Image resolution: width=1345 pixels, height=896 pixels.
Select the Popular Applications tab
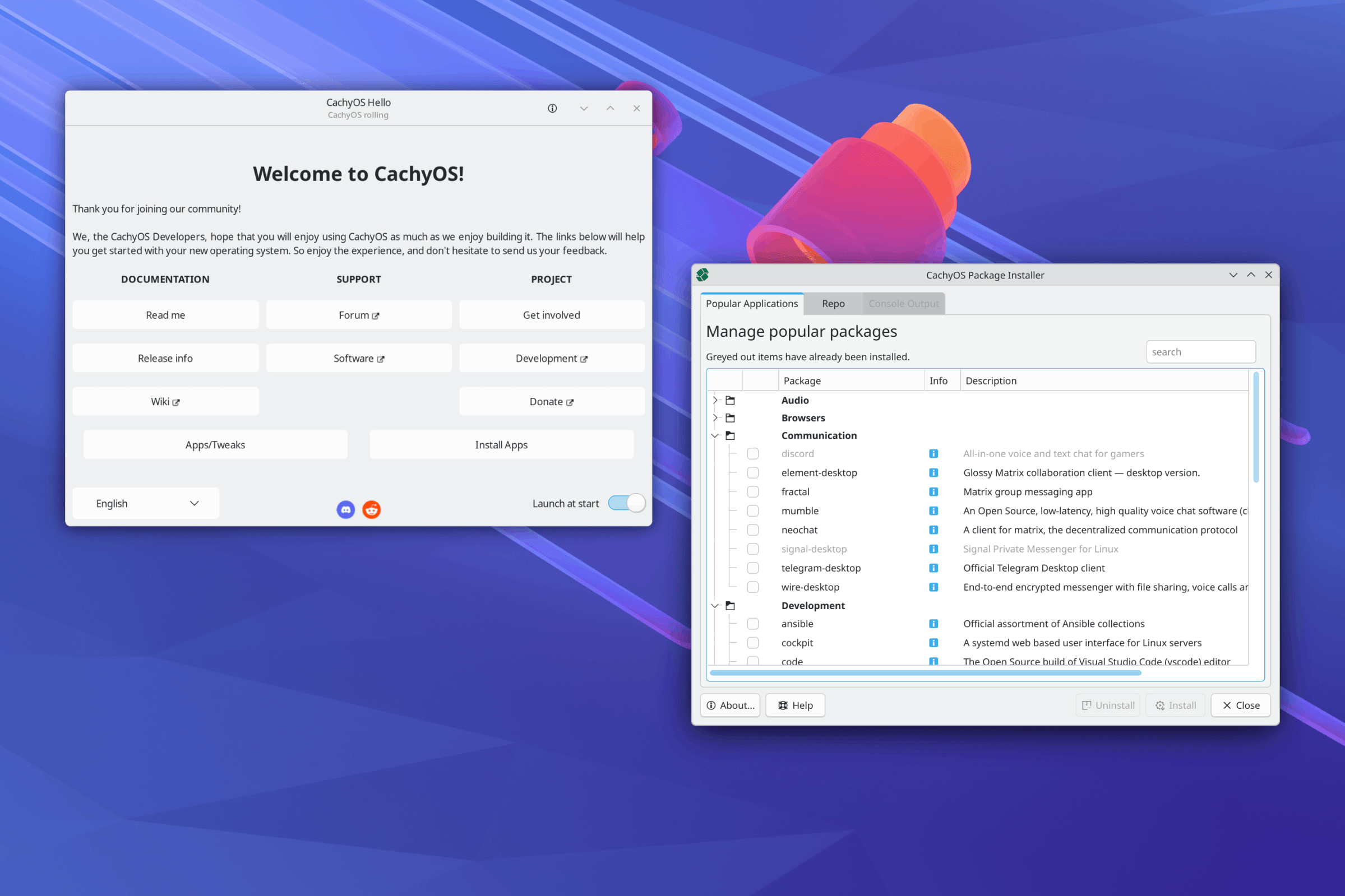click(x=752, y=303)
